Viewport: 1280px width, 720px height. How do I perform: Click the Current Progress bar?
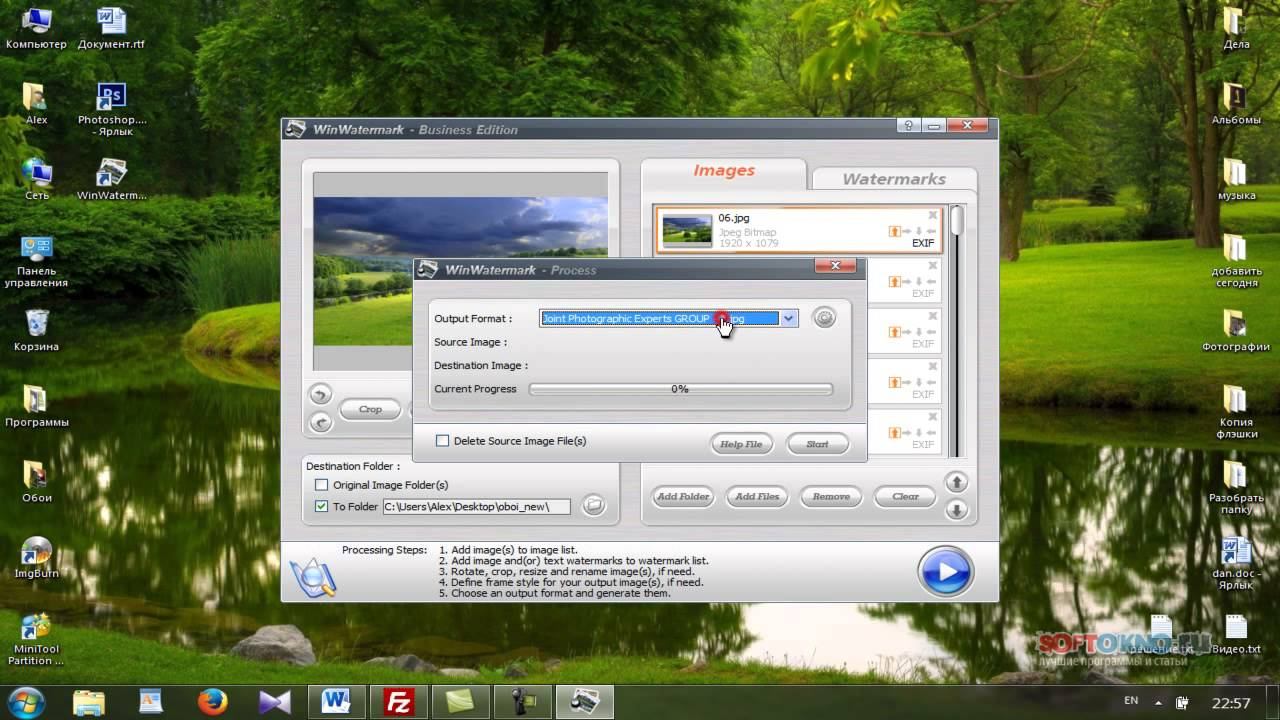[680, 389]
